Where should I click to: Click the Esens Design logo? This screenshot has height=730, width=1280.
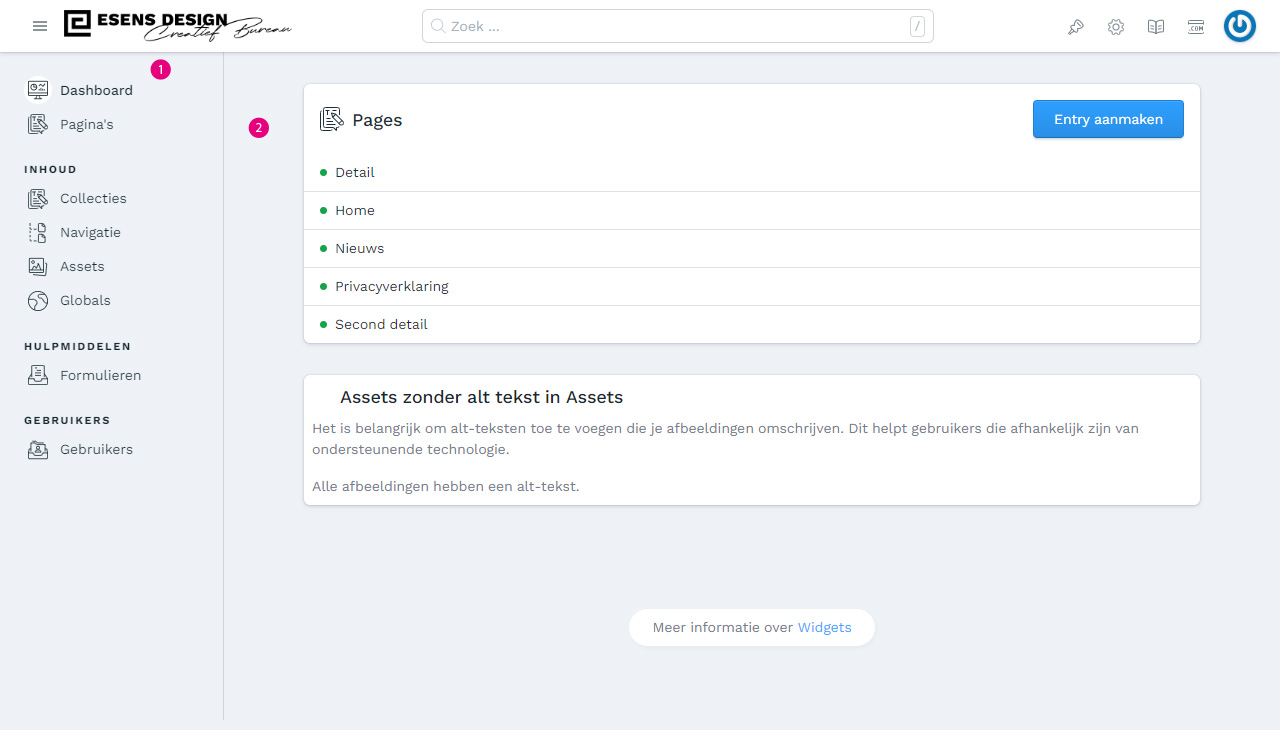(x=177, y=26)
